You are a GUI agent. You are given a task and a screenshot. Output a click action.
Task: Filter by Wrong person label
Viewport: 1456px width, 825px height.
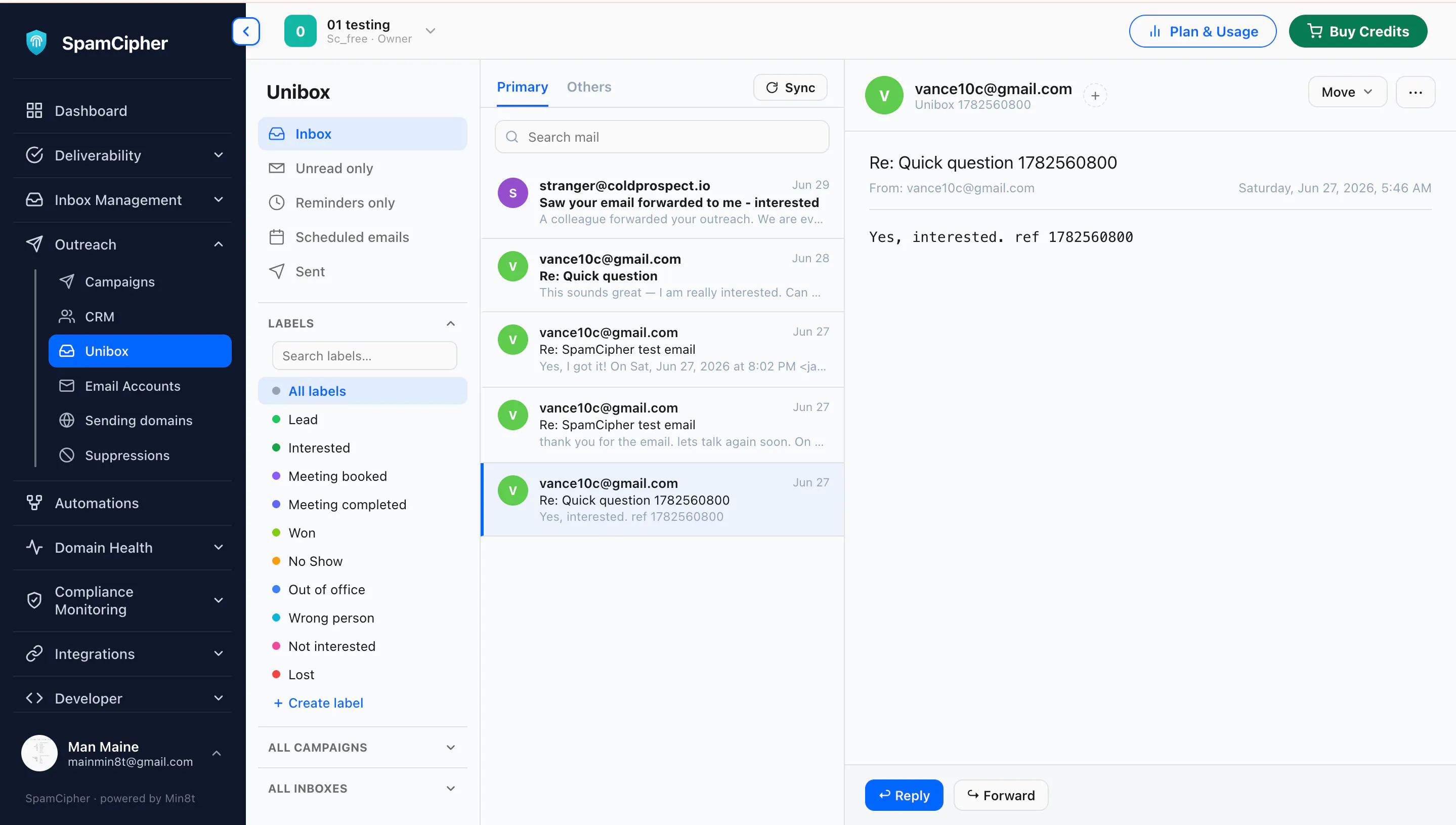point(362,617)
